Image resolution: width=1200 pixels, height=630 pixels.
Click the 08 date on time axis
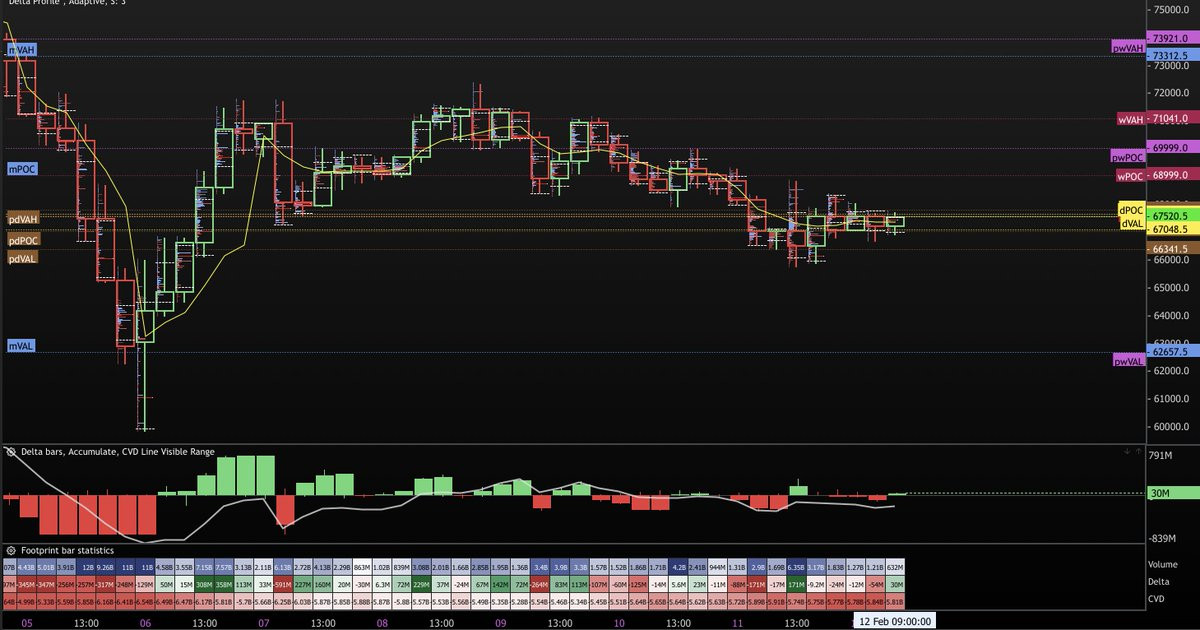(381, 622)
